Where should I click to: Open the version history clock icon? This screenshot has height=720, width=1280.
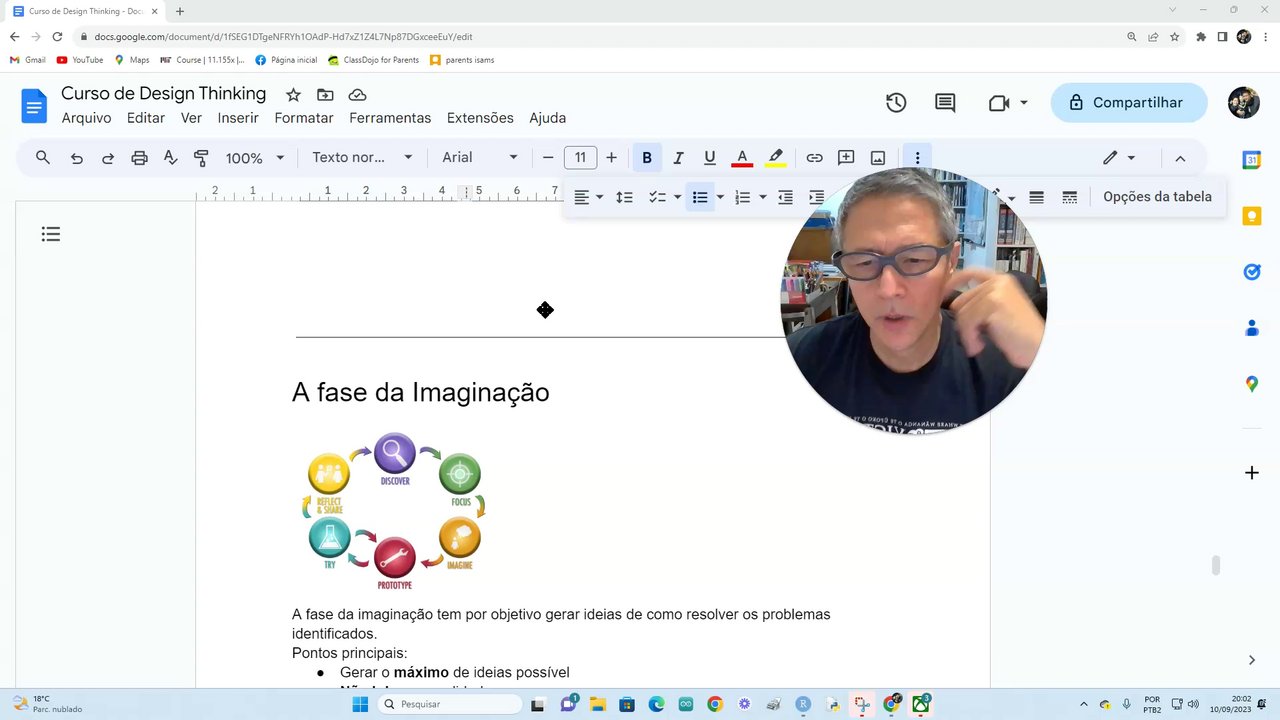[x=896, y=103]
